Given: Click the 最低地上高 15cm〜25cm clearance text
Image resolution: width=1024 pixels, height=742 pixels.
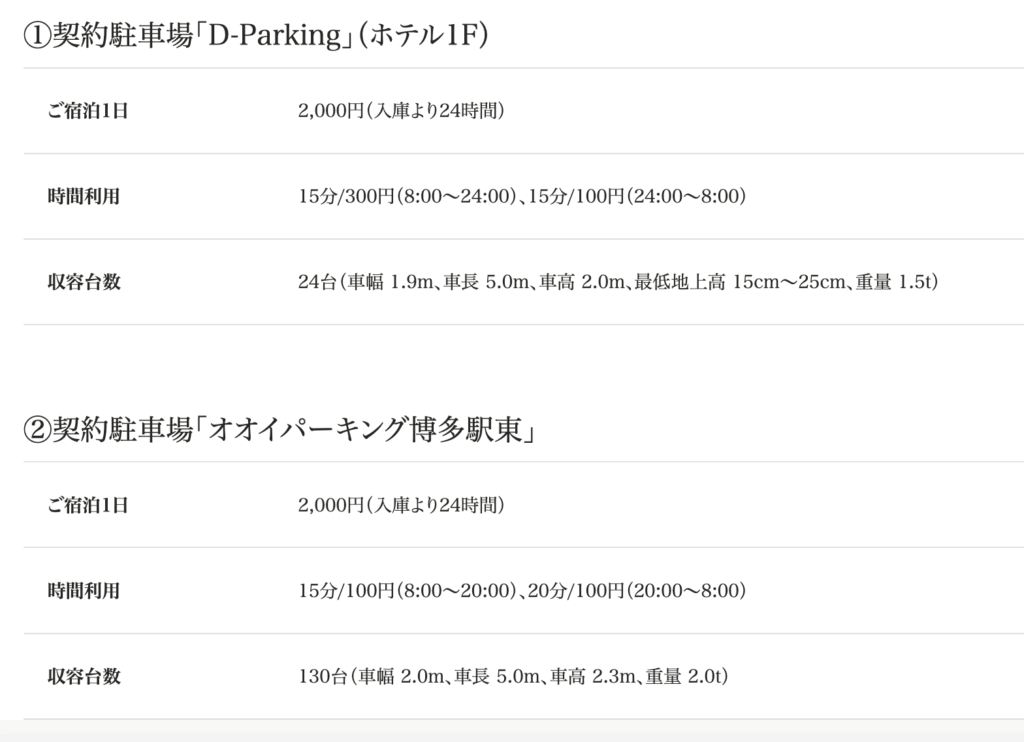Looking at the screenshot, I should (x=740, y=282).
